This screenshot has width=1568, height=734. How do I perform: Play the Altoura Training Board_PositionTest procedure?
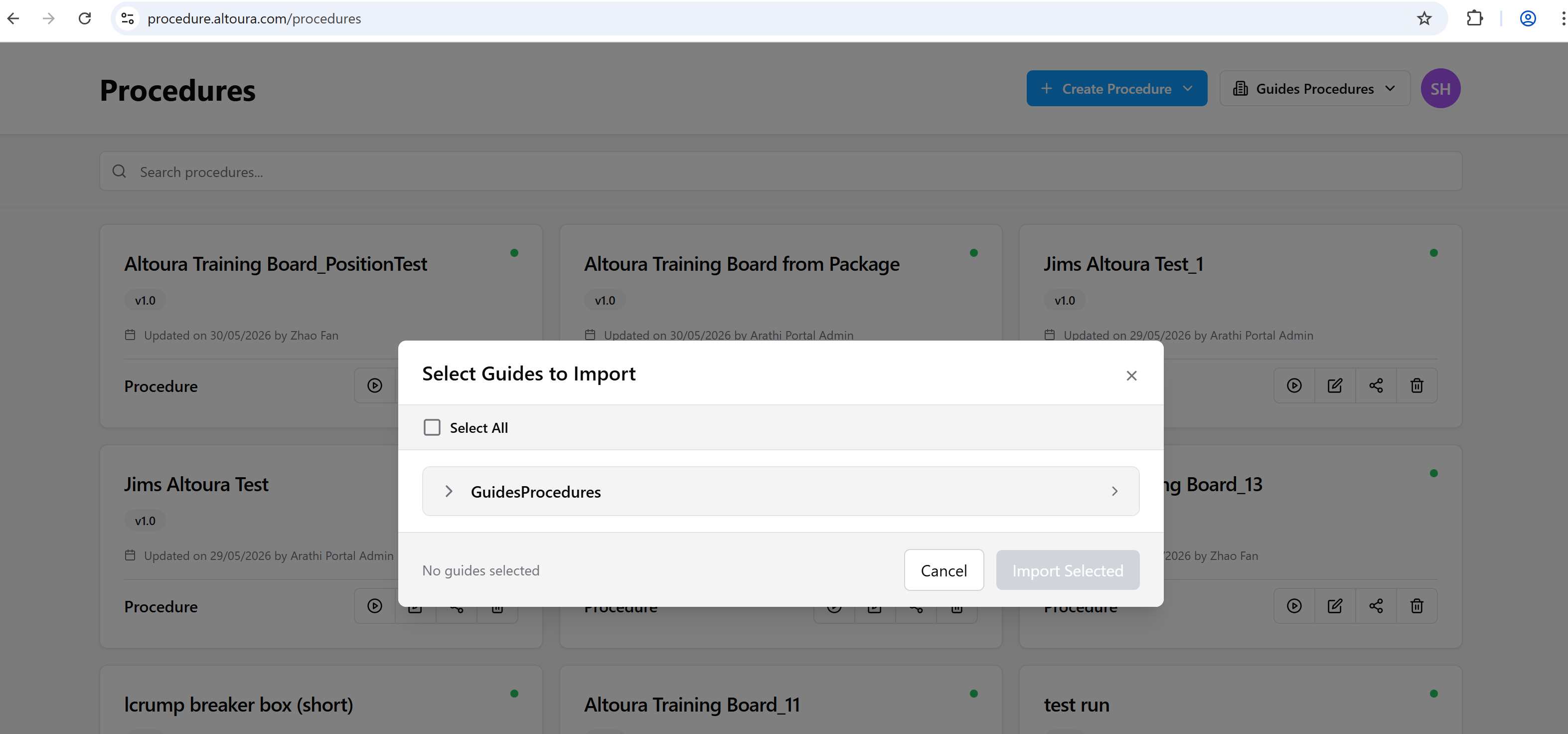click(x=374, y=385)
